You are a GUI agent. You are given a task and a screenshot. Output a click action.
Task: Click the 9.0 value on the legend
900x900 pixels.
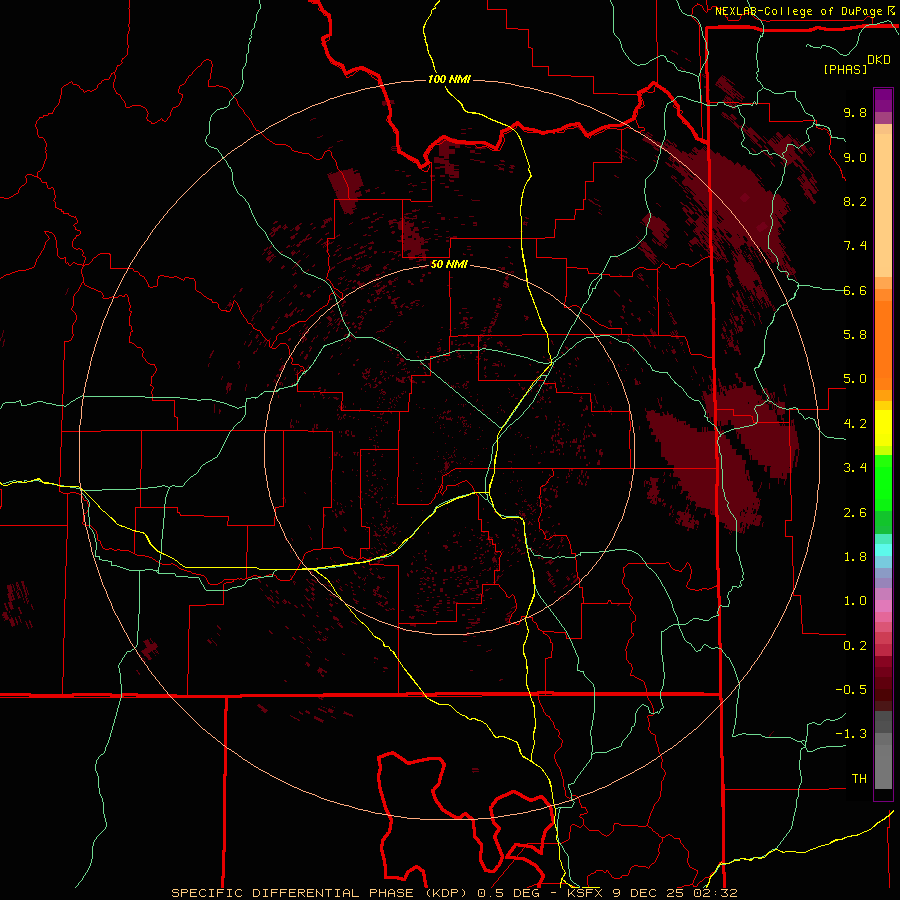(x=855, y=157)
